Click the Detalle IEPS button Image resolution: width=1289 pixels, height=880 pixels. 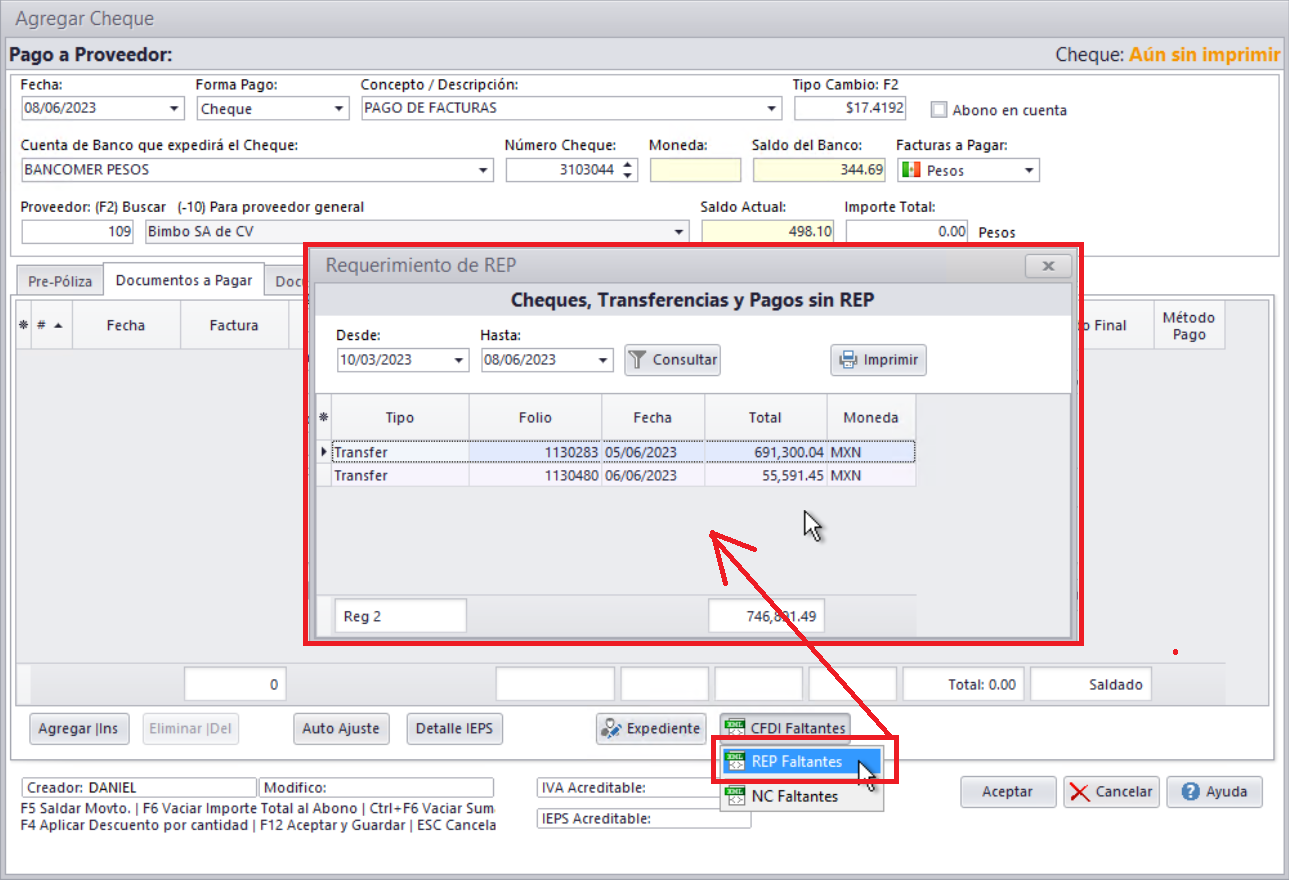click(x=455, y=729)
